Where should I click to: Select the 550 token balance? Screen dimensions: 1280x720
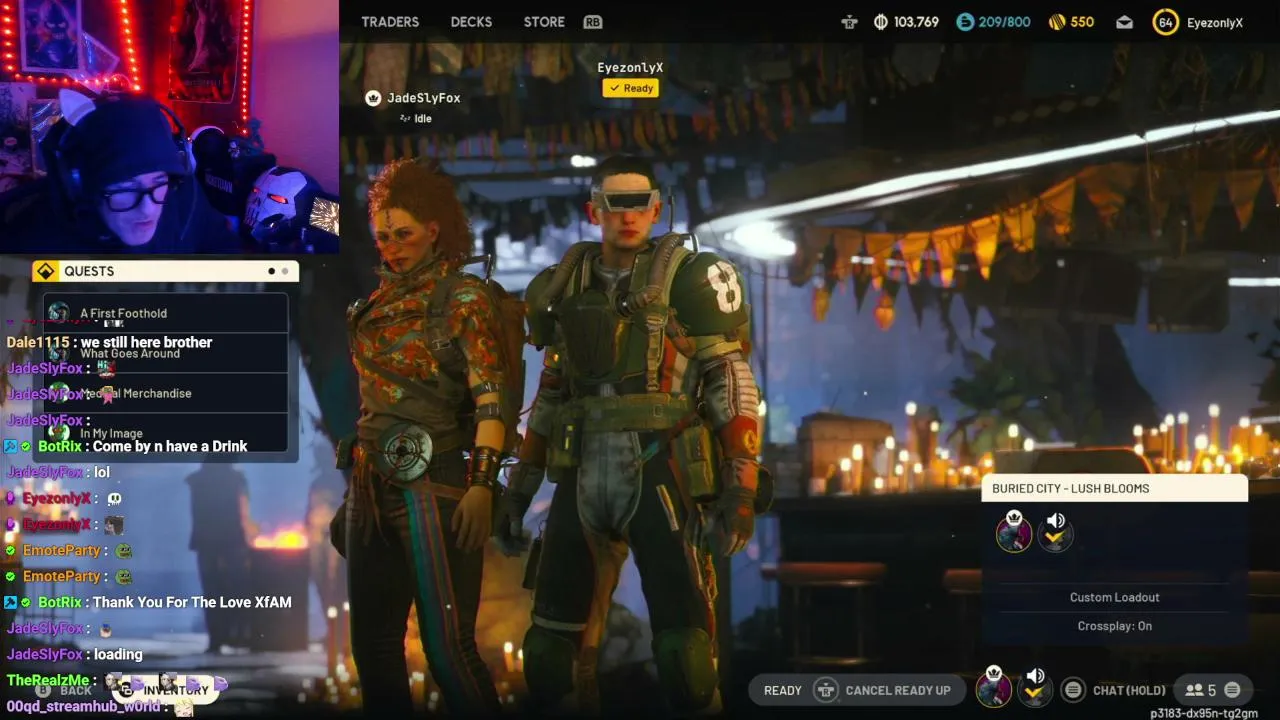1082,22
